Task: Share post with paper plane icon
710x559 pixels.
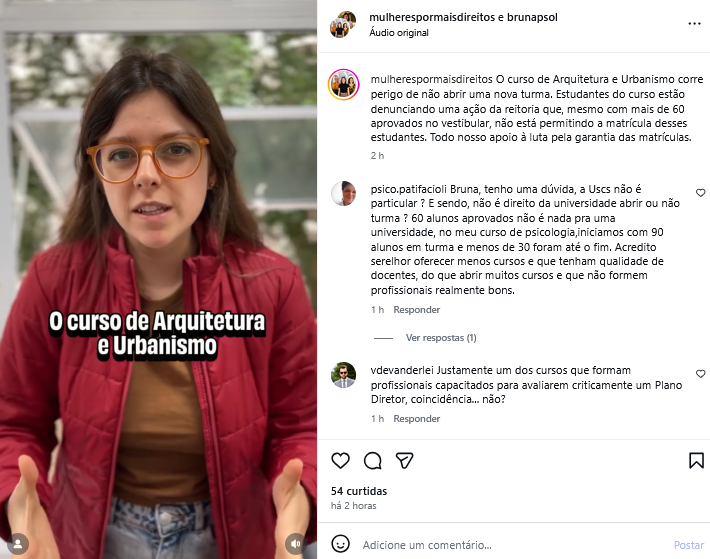Action: point(404,460)
